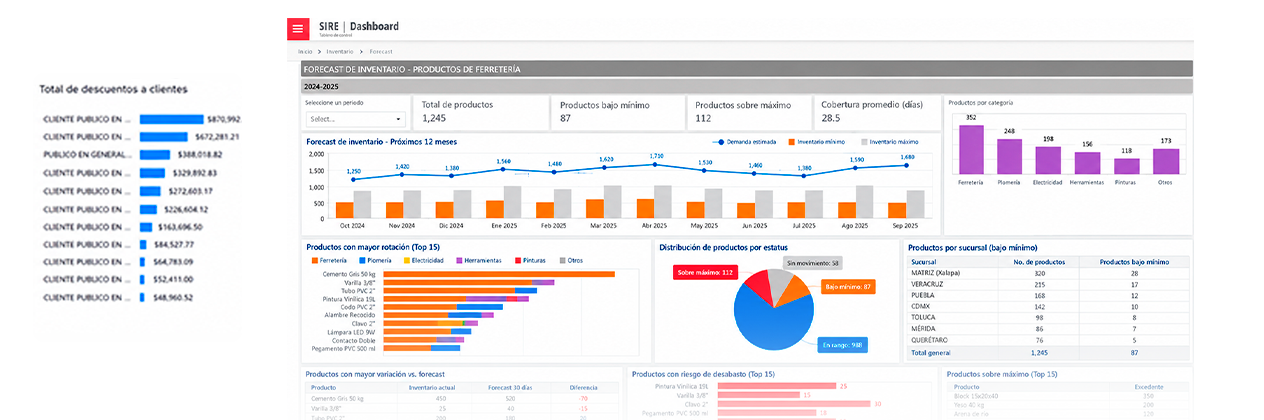Select the Ferretería bar labeled 352
Screen dimensions: 1264x420
tap(971, 149)
